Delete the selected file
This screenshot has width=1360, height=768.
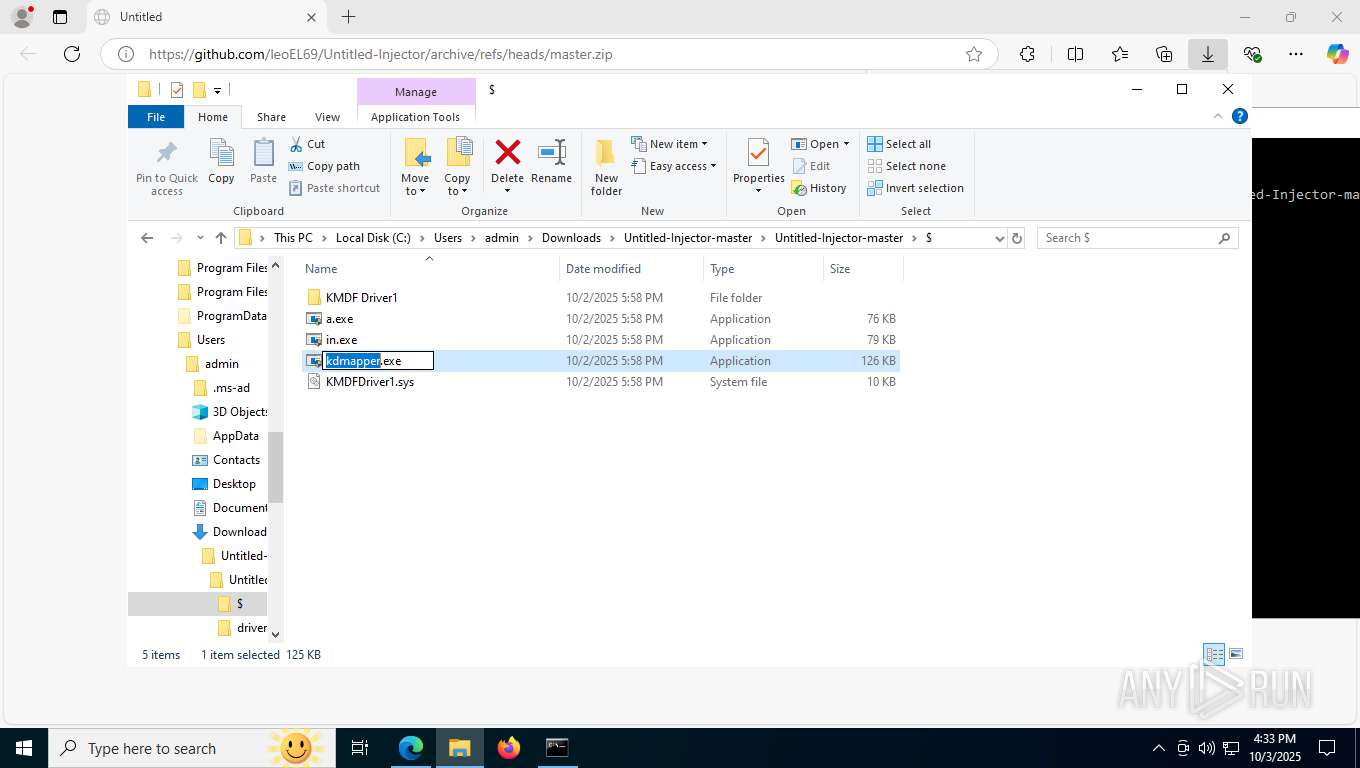click(x=507, y=167)
